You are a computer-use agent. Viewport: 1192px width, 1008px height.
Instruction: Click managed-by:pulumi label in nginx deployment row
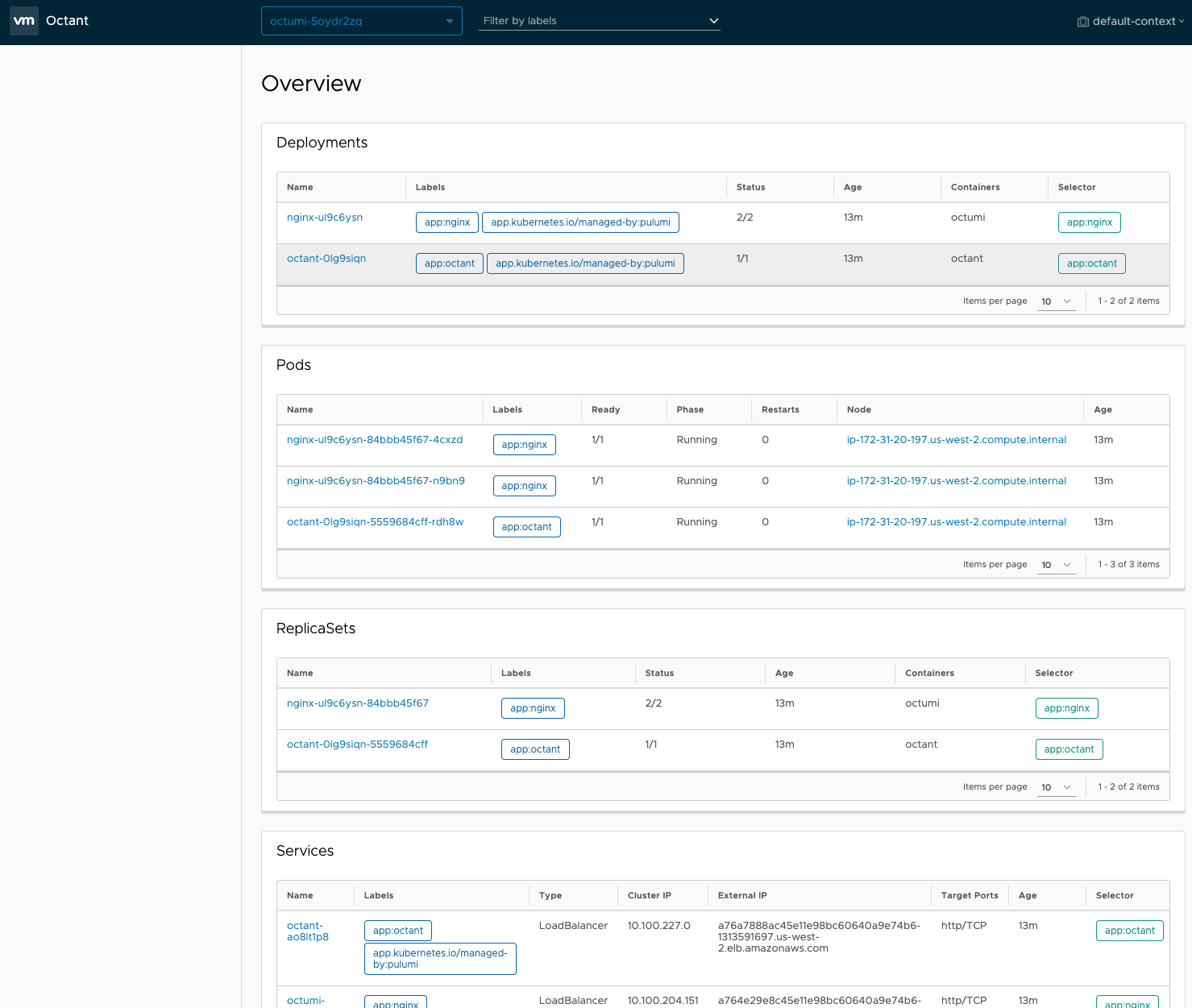pos(580,222)
